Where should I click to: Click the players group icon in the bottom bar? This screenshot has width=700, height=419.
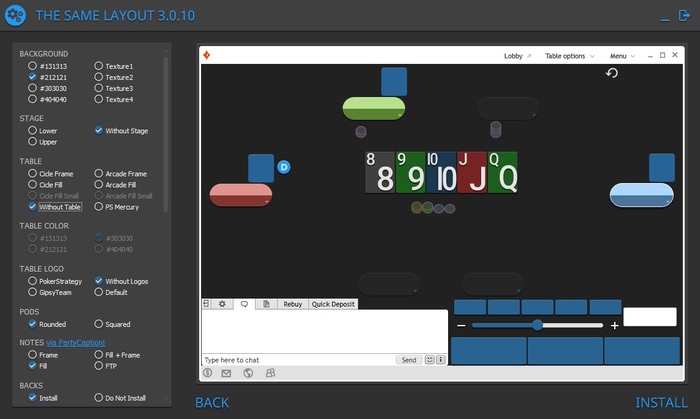[x=271, y=373]
